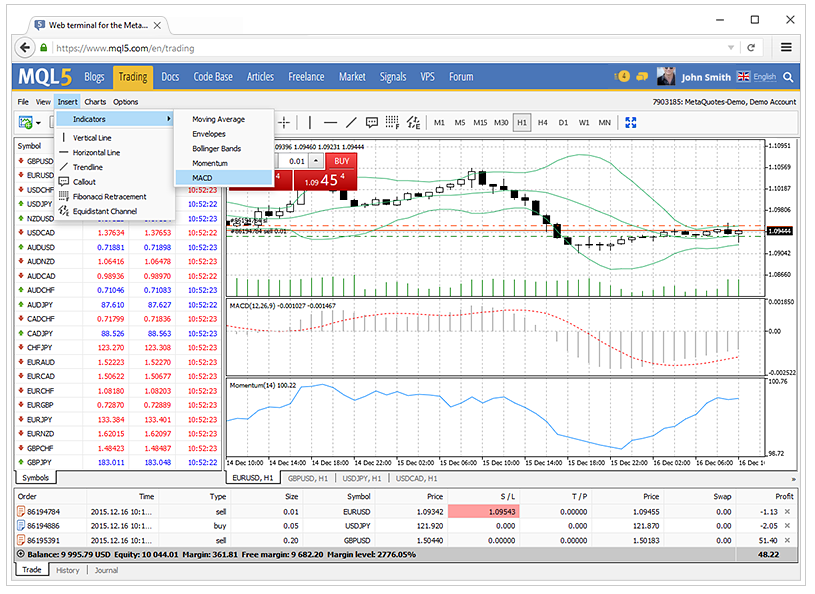Image resolution: width=815 pixels, height=594 pixels.
Task: Go to the Code Base section
Action: [x=213, y=77]
